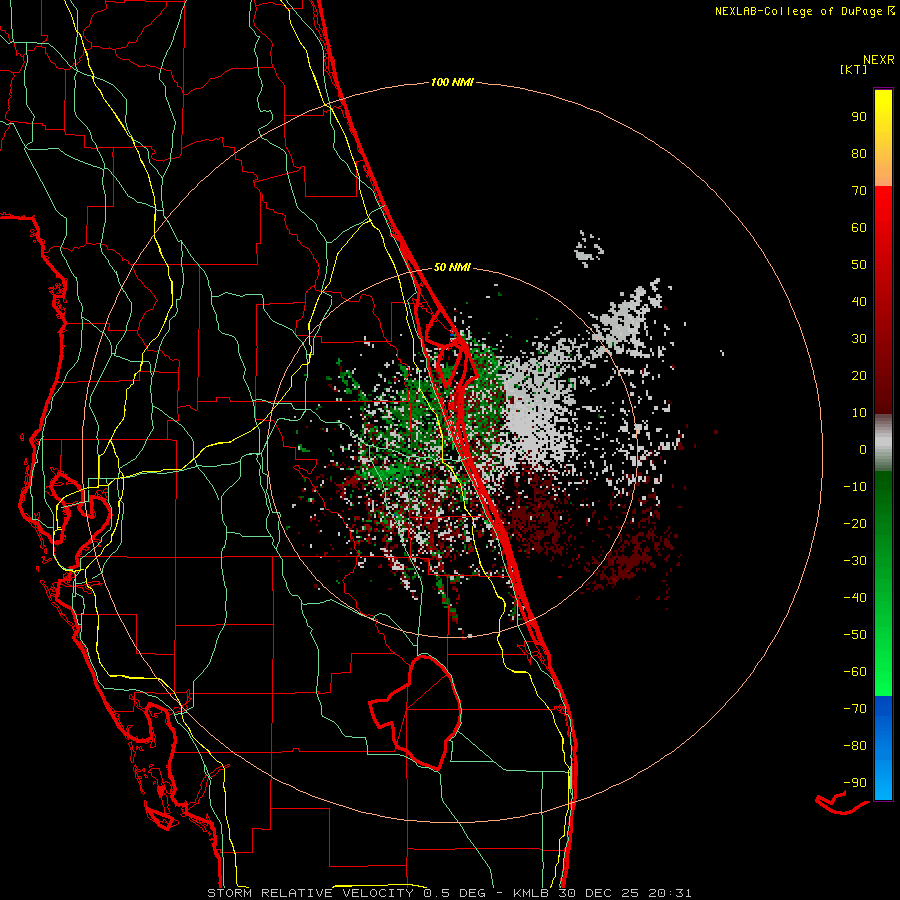Viewport: 900px width, 900px height.
Task: Click the positive 90 value on the legend
Action: [x=859, y=117]
